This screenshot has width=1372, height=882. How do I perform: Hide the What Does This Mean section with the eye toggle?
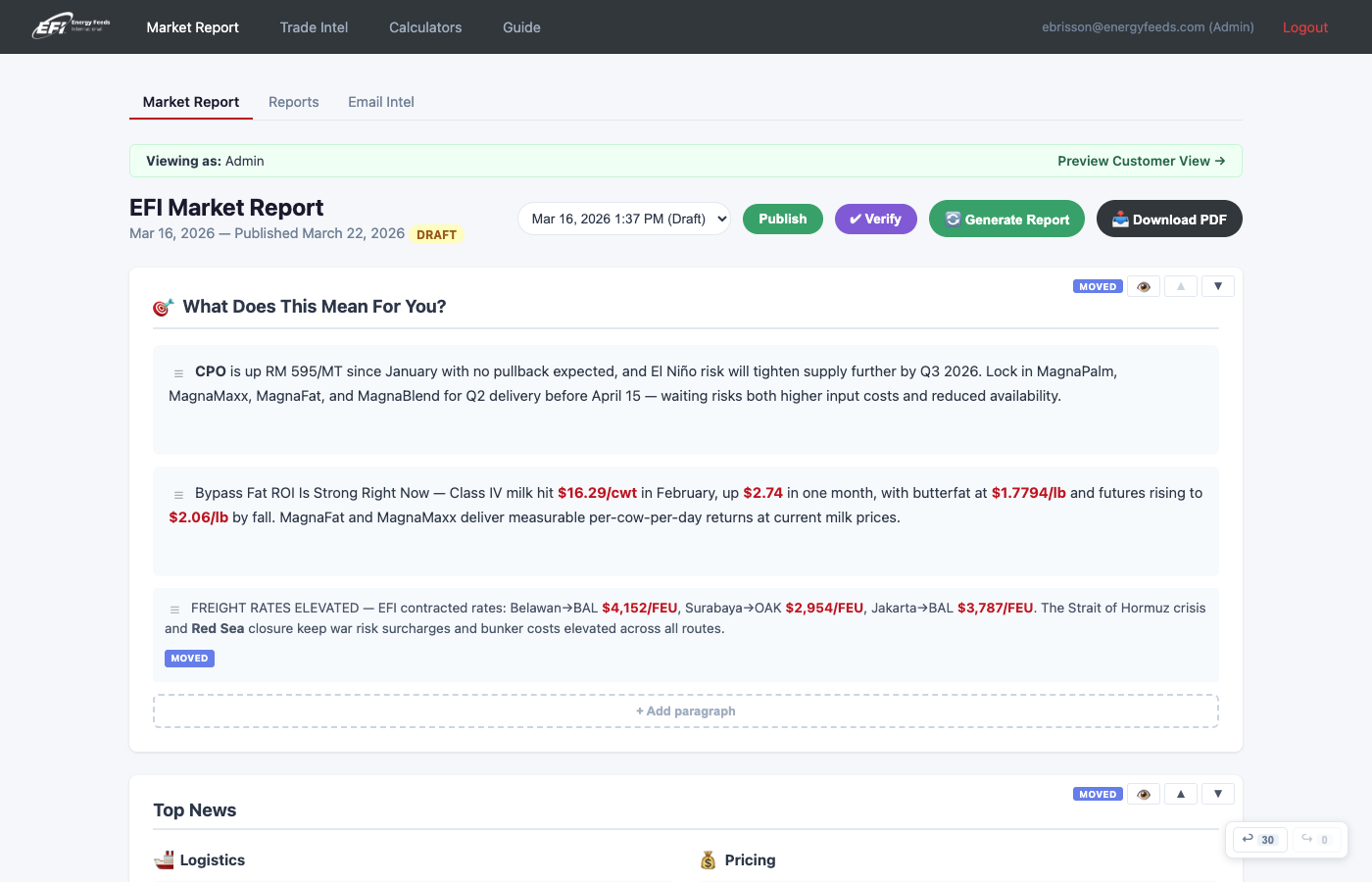tap(1143, 285)
